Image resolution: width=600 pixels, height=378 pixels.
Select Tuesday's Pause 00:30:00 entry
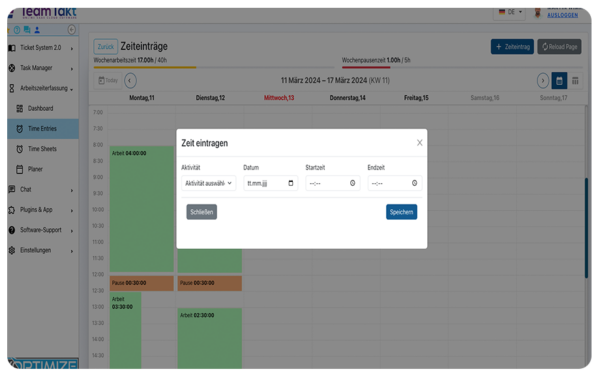210,283
